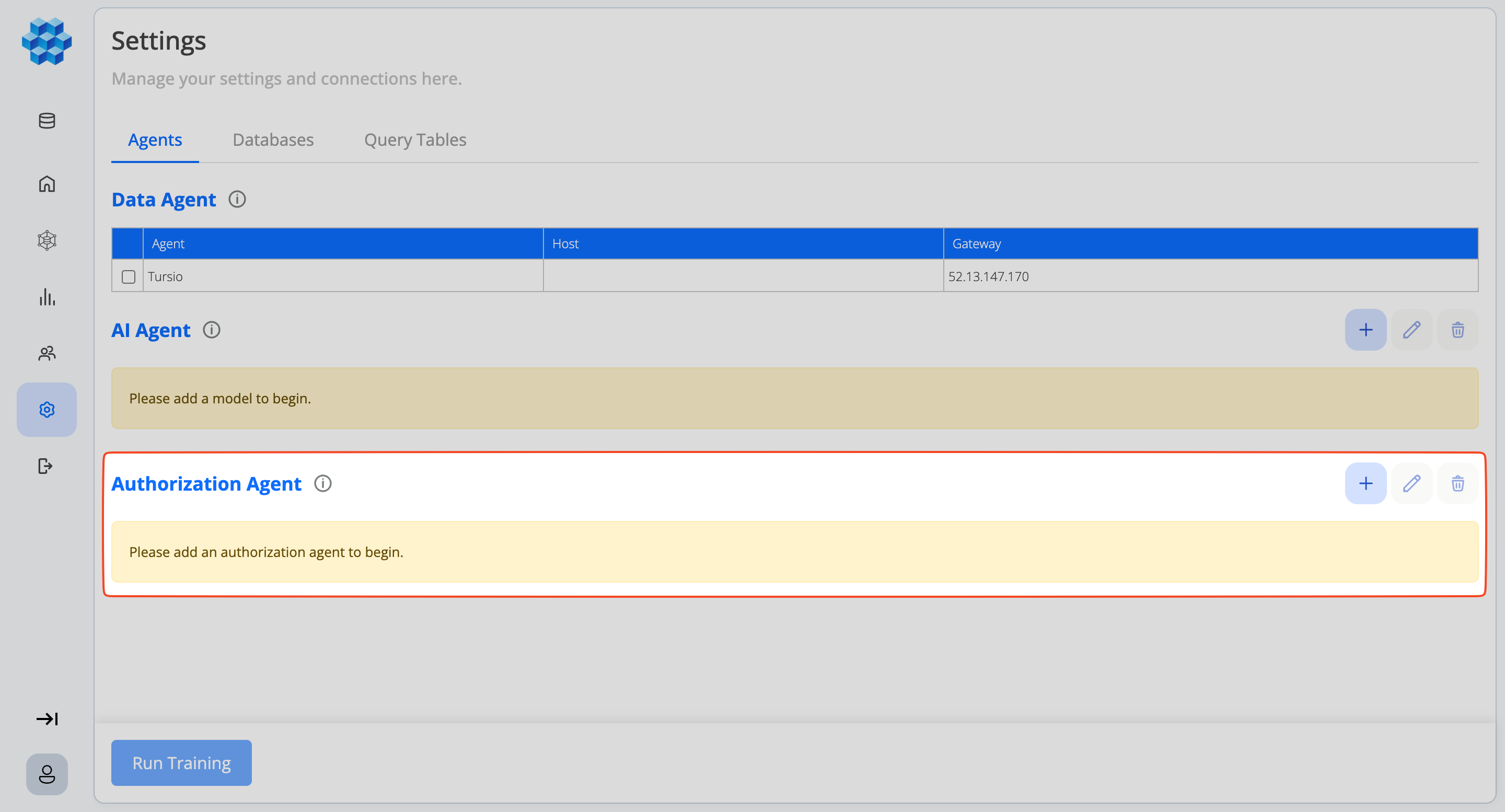Image resolution: width=1505 pixels, height=812 pixels.
Task: Show info about Data Agent
Action: [x=237, y=199]
